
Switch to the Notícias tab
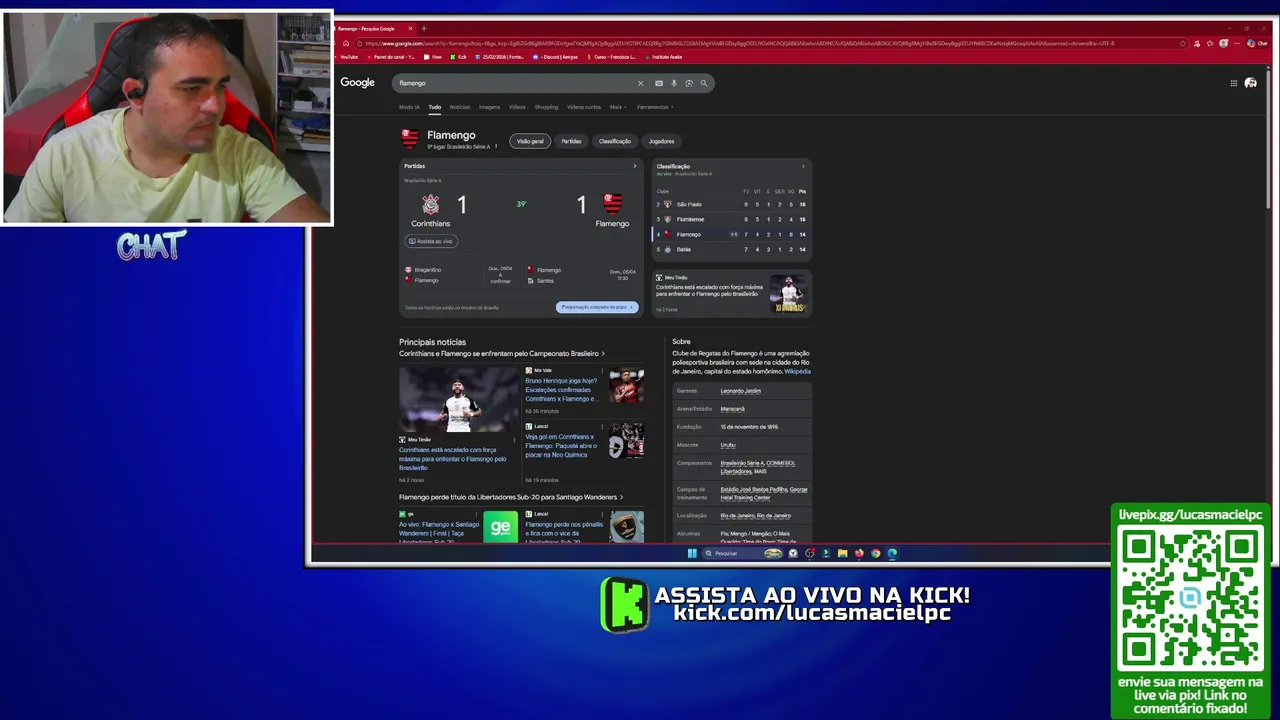[x=460, y=107]
